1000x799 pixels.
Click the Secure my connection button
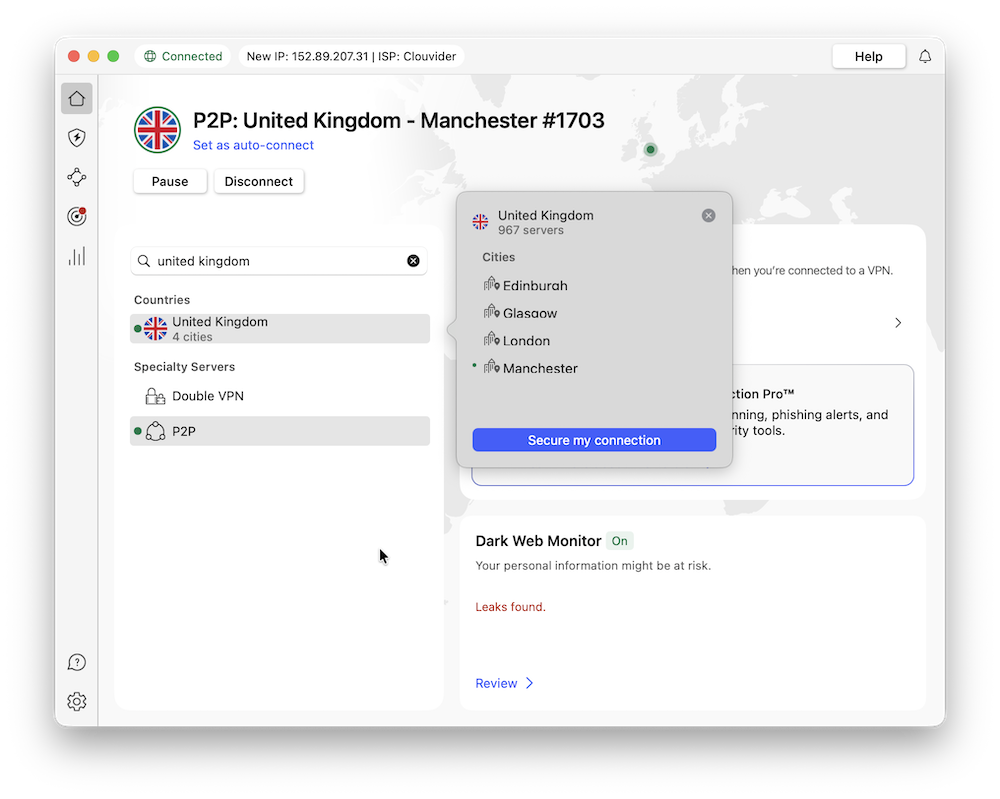(x=594, y=440)
